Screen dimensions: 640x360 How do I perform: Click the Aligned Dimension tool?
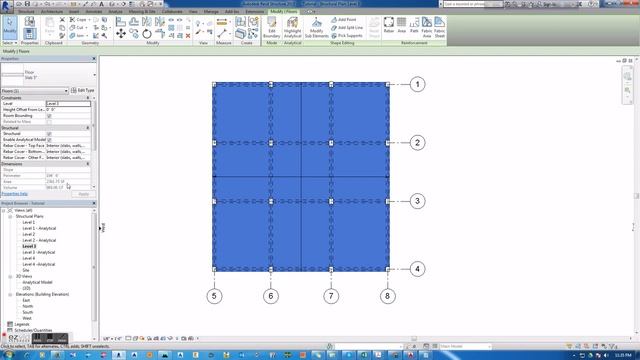[x=222, y=33]
